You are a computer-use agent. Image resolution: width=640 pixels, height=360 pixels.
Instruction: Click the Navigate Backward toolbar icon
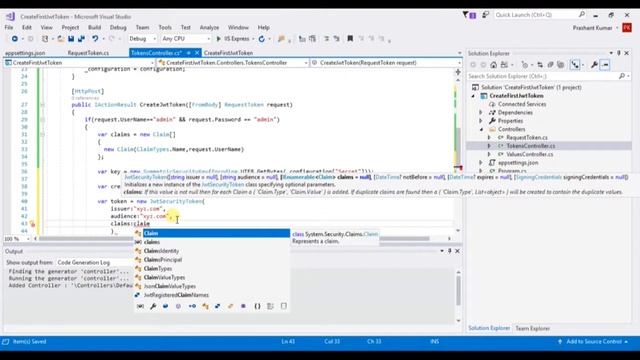coord(15,39)
